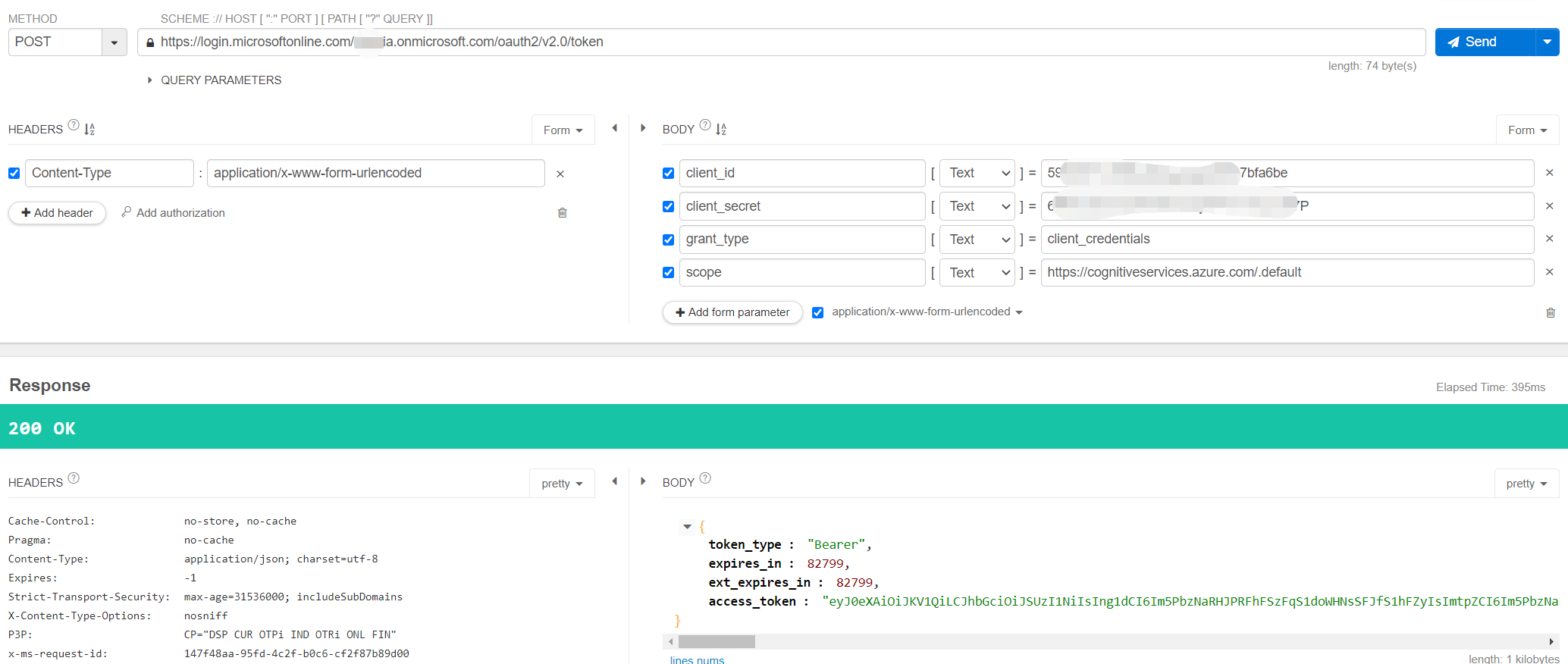Viewport: 1568px width, 664px height.
Task: Open request headers help icon
Action: point(74,125)
